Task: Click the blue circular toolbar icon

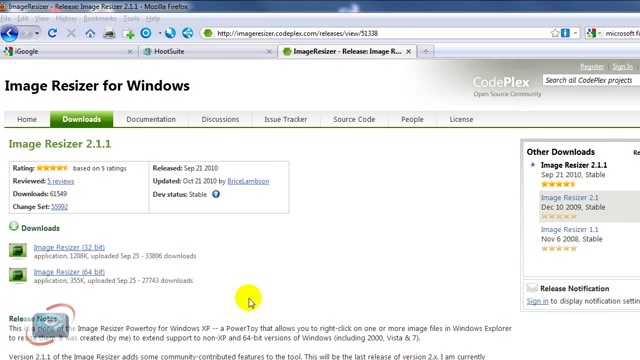Action: coord(146,33)
